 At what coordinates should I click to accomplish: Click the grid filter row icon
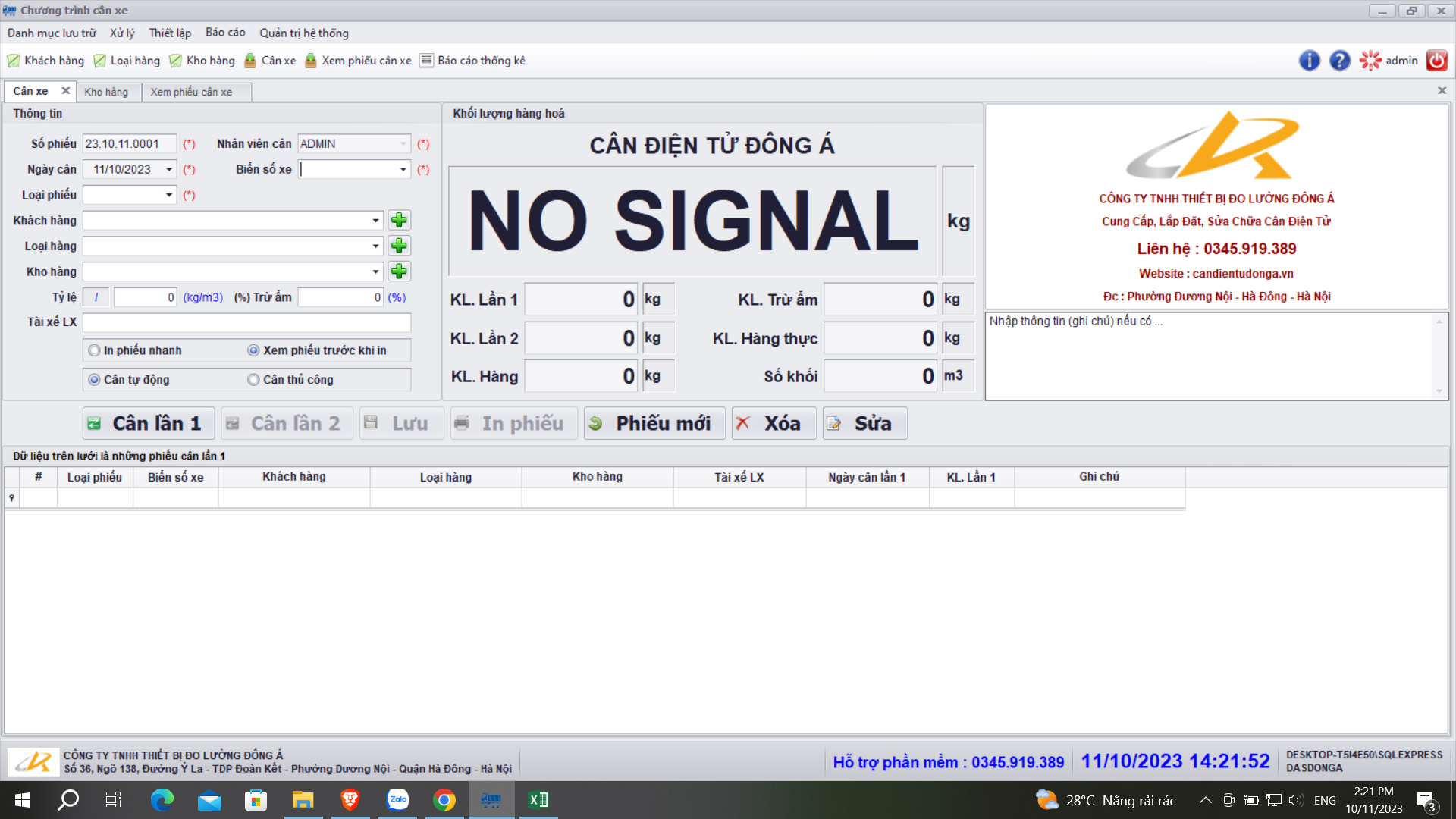point(12,497)
